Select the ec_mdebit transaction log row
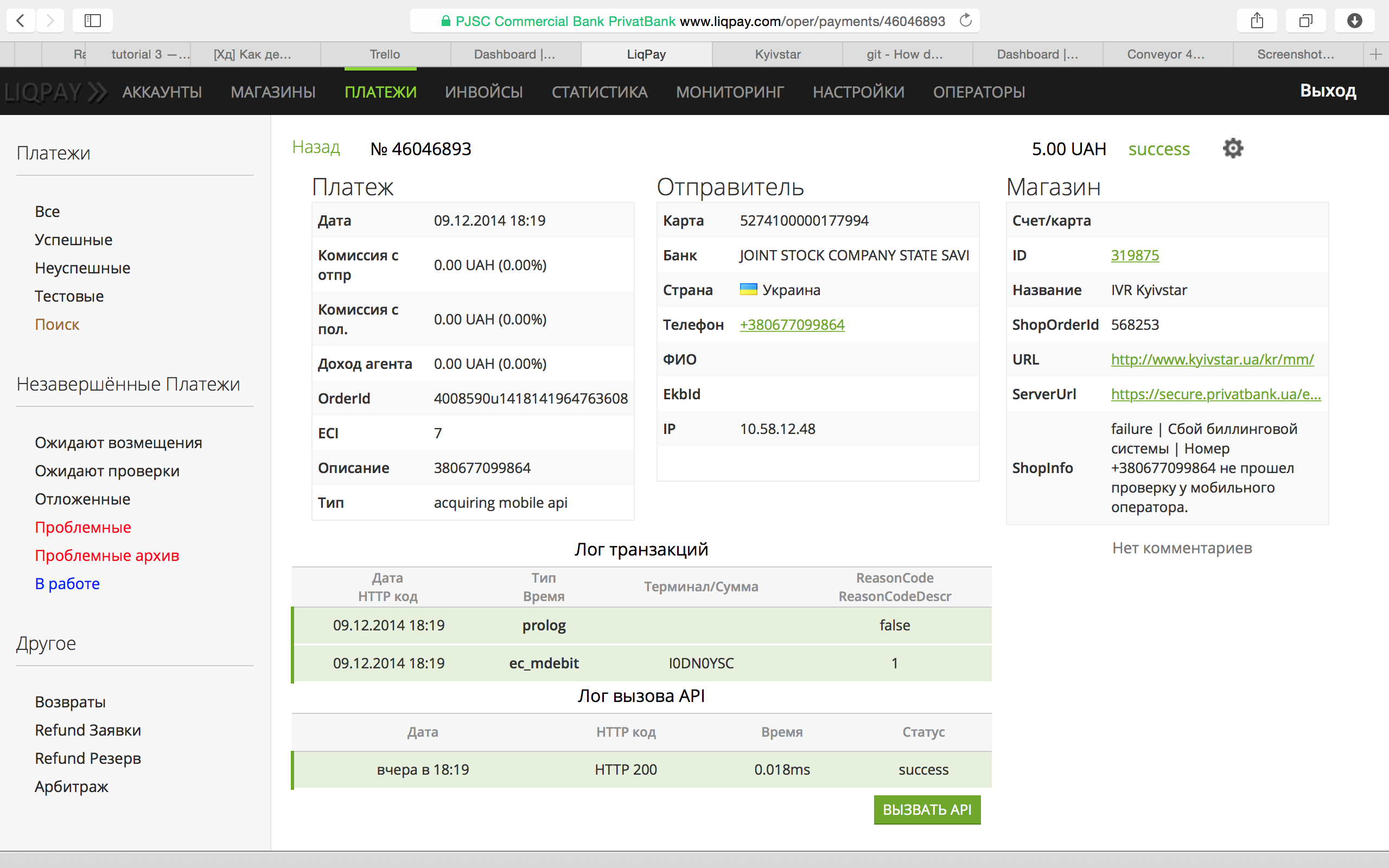This screenshot has width=1389, height=868. (x=642, y=663)
